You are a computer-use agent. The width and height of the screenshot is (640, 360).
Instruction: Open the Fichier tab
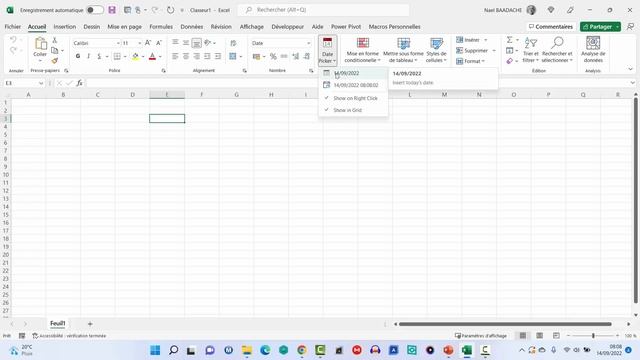(x=13, y=27)
